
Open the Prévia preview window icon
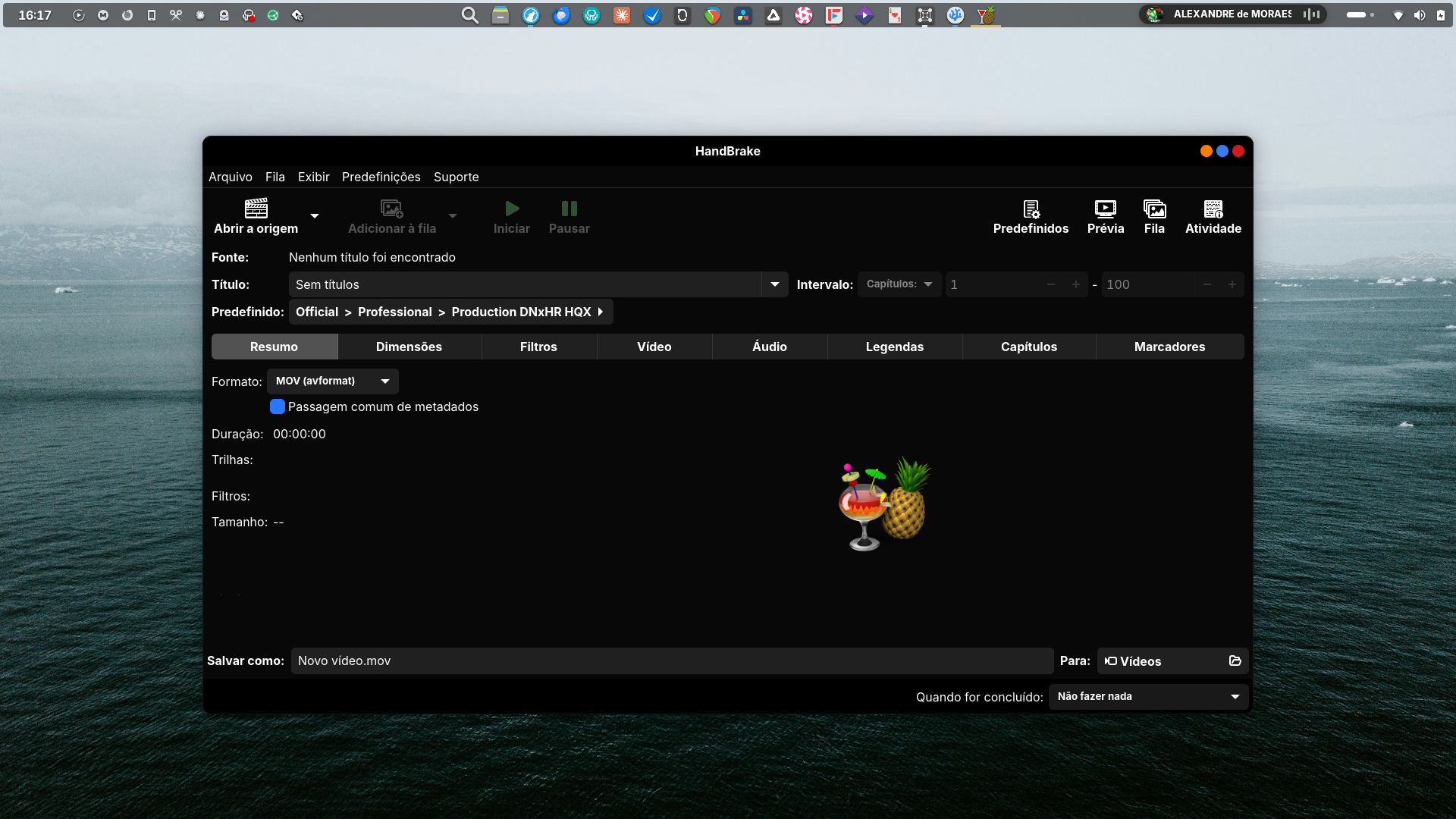click(x=1105, y=209)
